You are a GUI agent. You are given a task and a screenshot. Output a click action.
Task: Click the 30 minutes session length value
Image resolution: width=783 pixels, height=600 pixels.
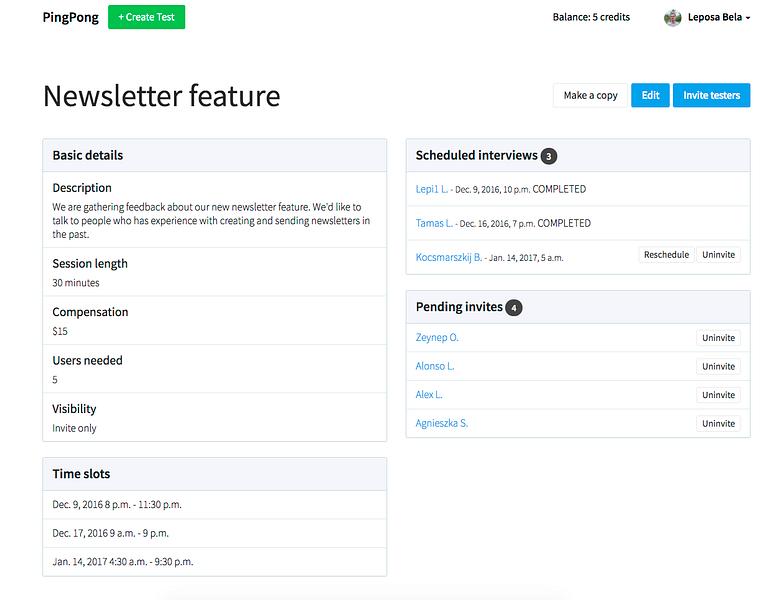point(76,283)
